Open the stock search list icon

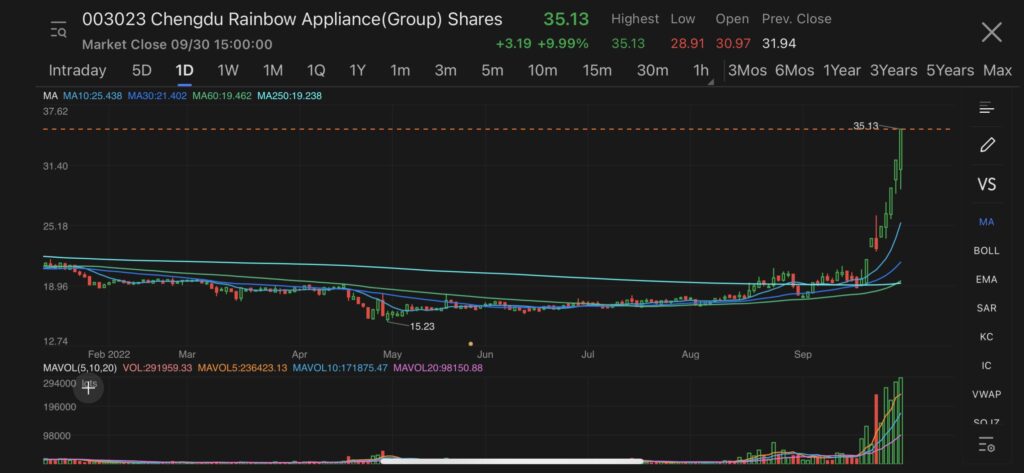tap(58, 30)
